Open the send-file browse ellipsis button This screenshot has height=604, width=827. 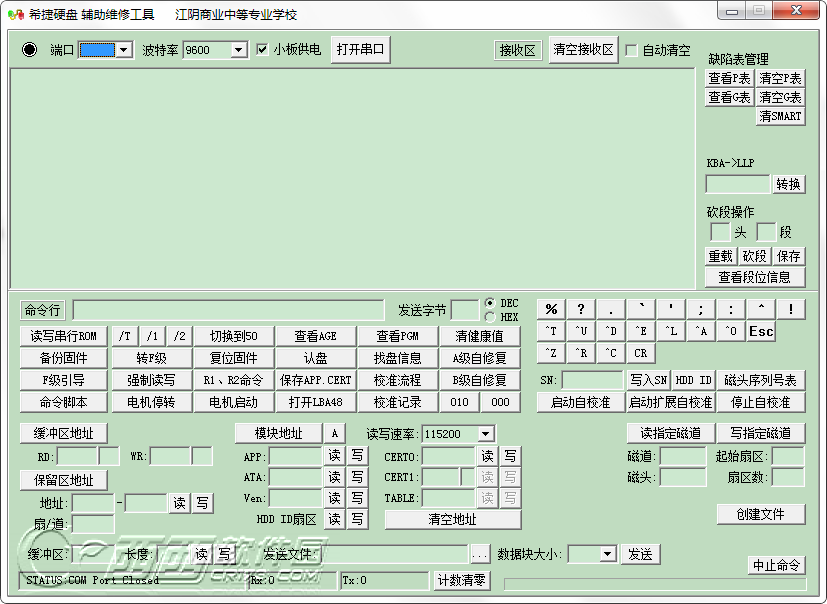click(479, 555)
